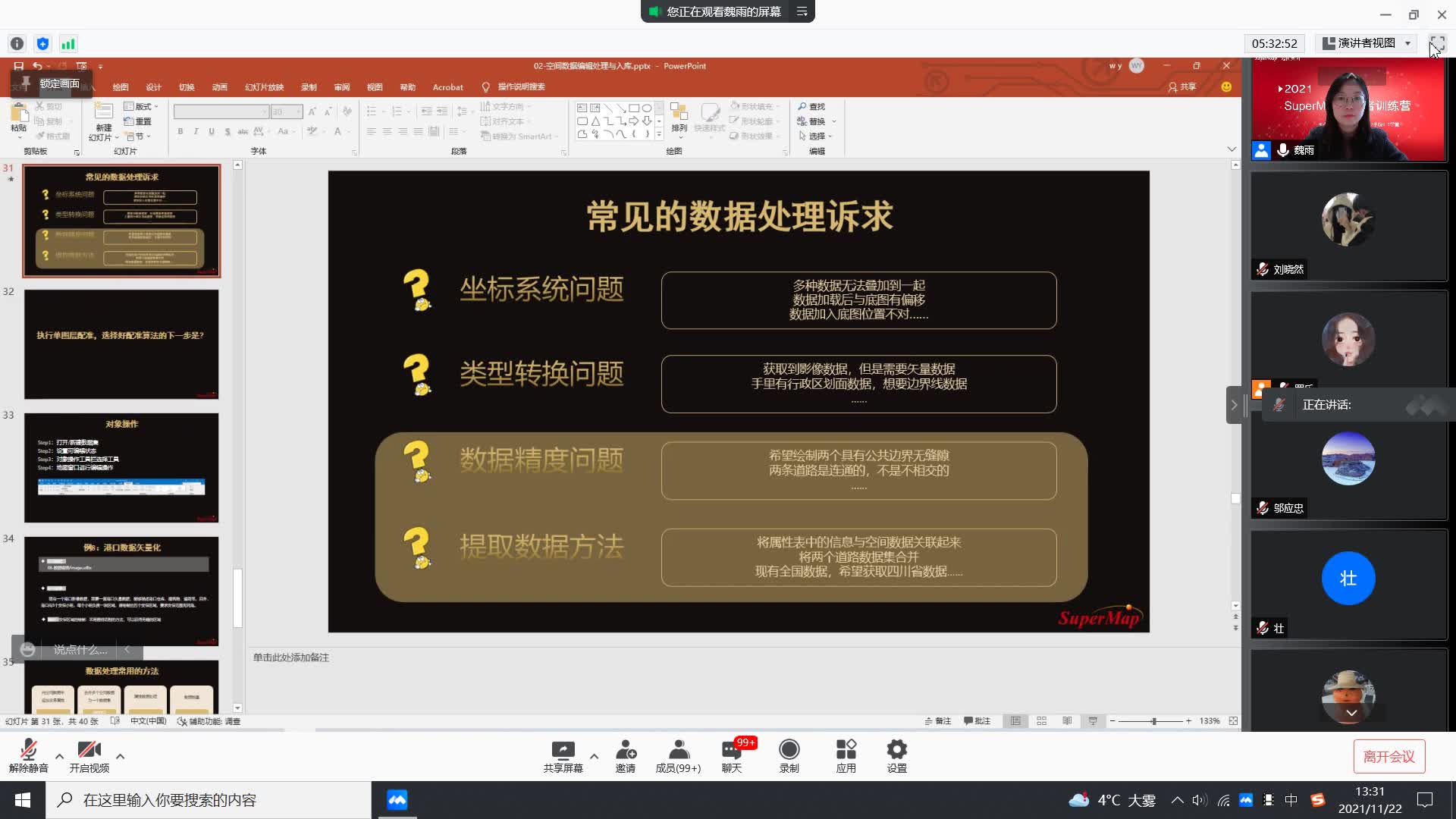Toggle the full screen icon
Screen dimensions: 1456x819
coord(1437,43)
